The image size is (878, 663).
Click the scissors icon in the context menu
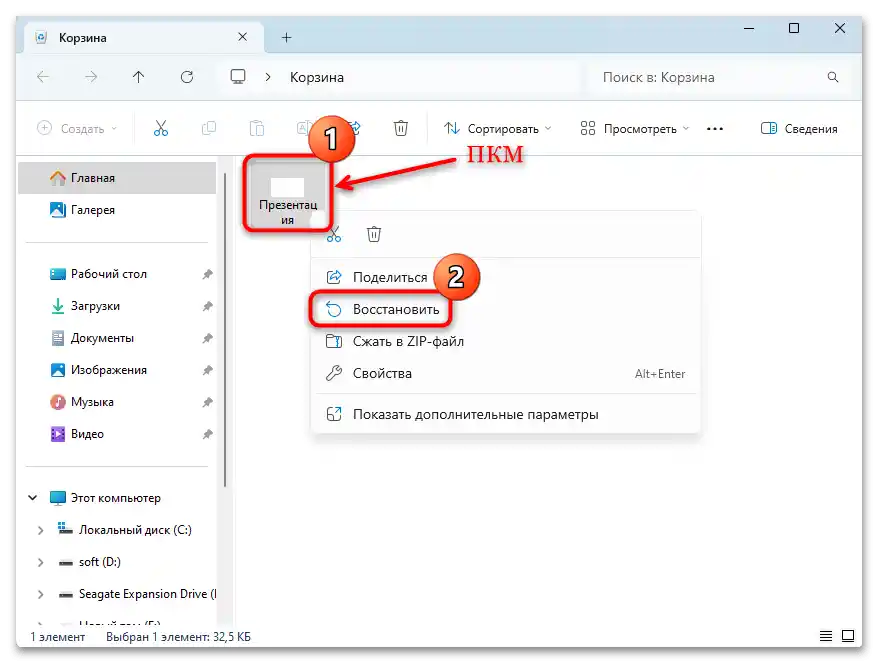[333, 233]
